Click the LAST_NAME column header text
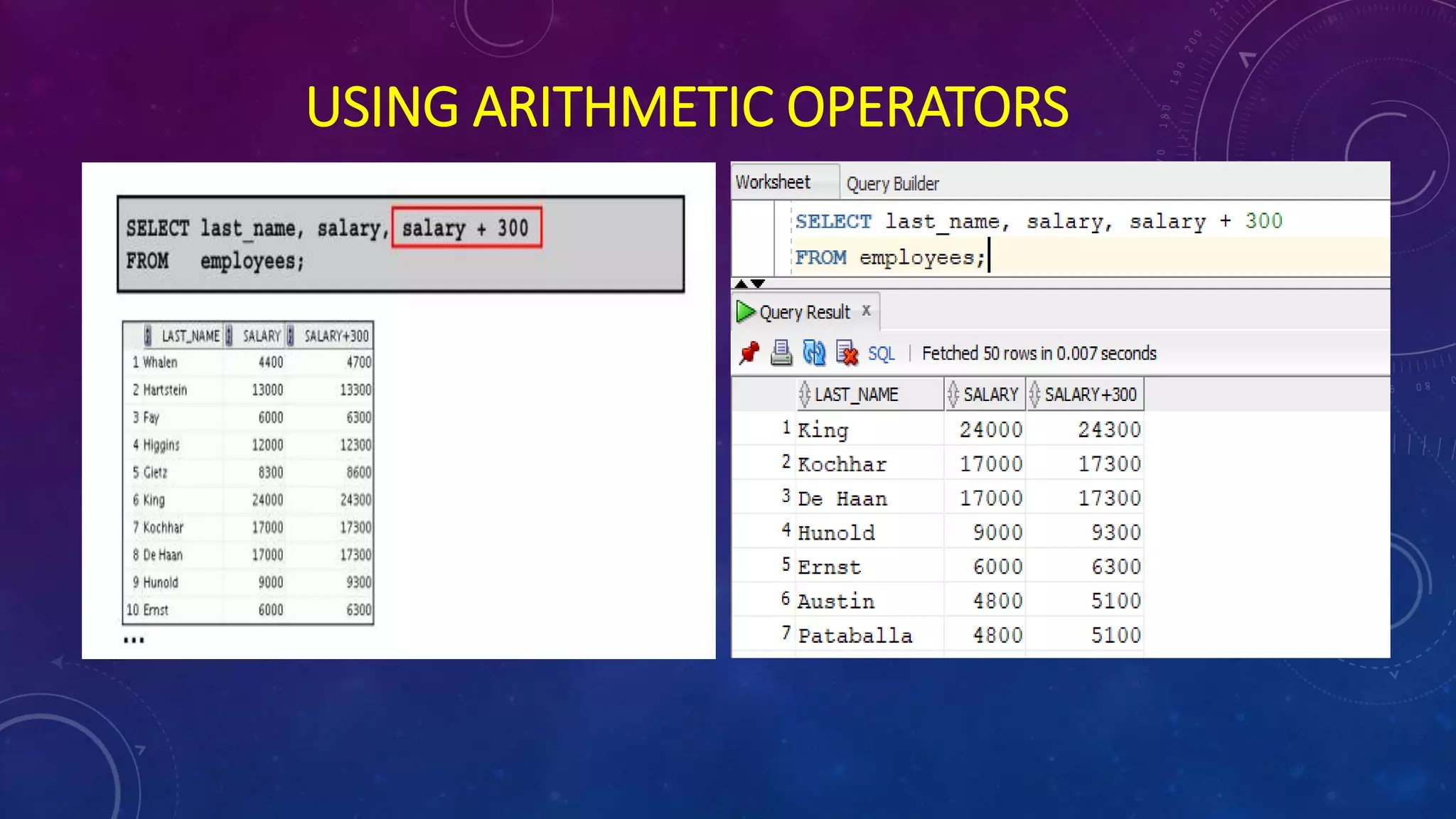1456x819 pixels. pos(856,395)
